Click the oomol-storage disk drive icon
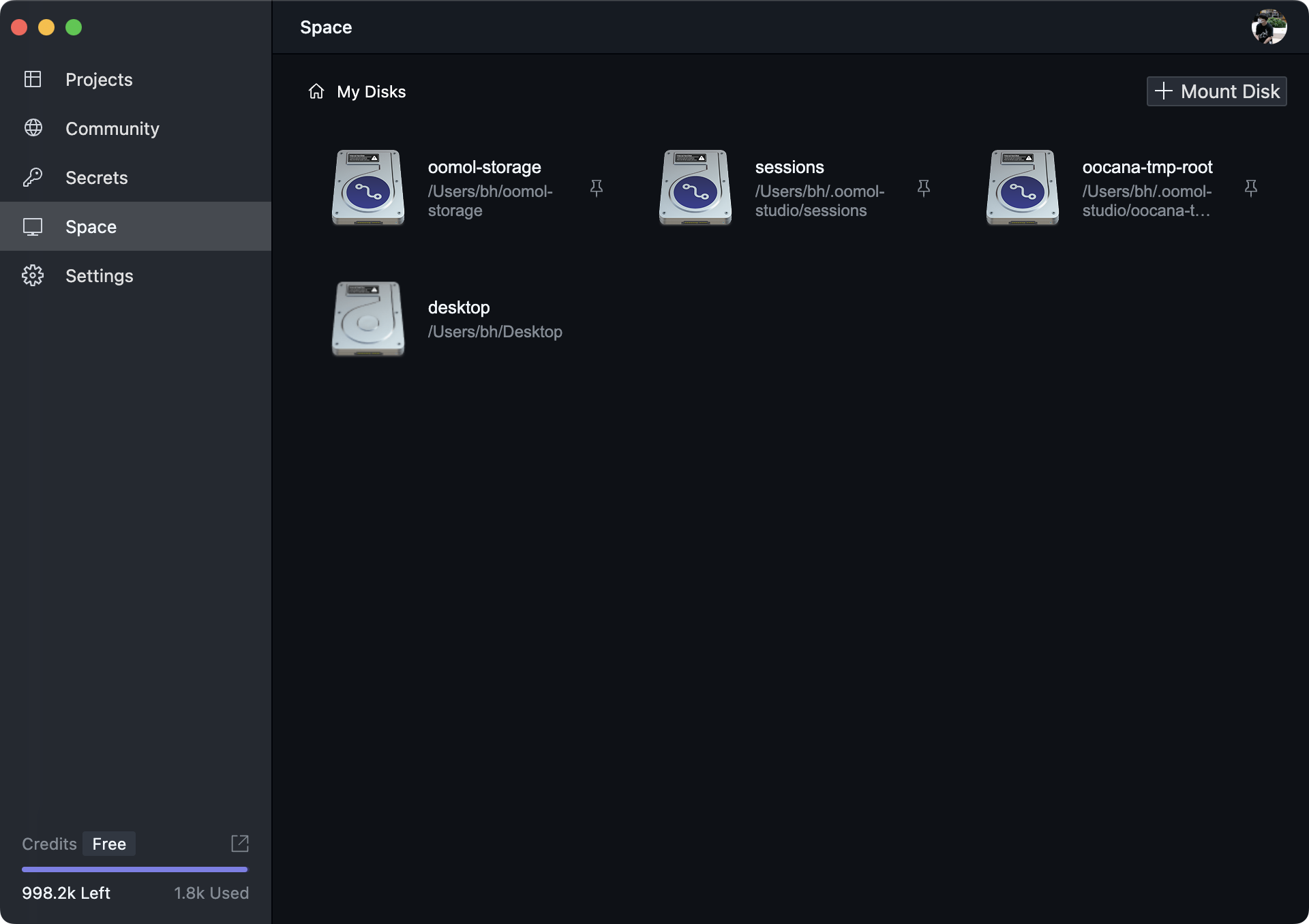This screenshot has height=924, width=1309. pyautogui.click(x=368, y=187)
